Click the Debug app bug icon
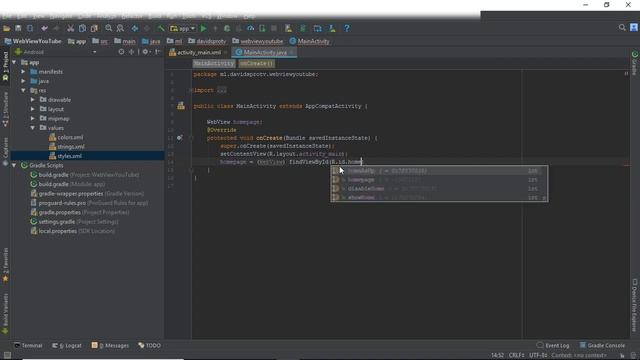 227,28
